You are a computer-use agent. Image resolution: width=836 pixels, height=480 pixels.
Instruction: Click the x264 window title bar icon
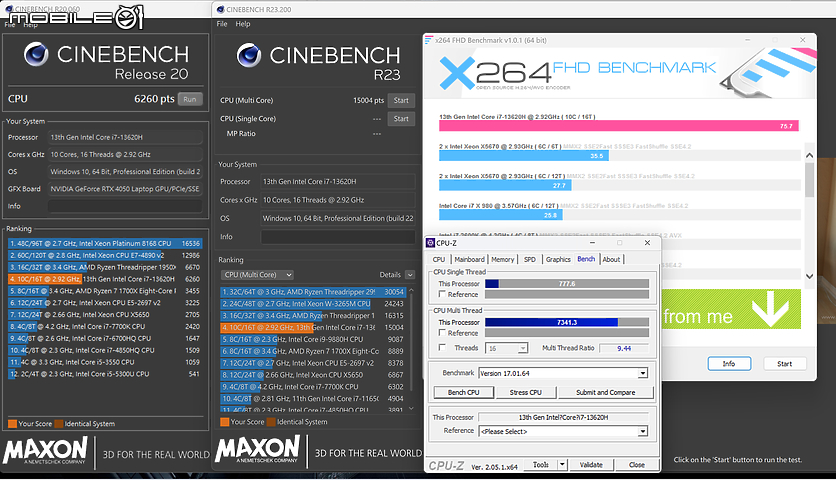pyautogui.click(x=428, y=40)
